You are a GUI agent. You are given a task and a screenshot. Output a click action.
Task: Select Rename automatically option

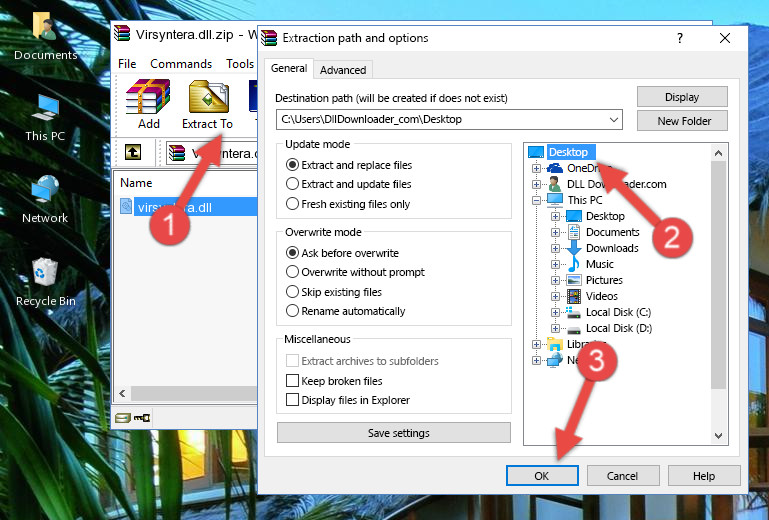click(x=292, y=311)
